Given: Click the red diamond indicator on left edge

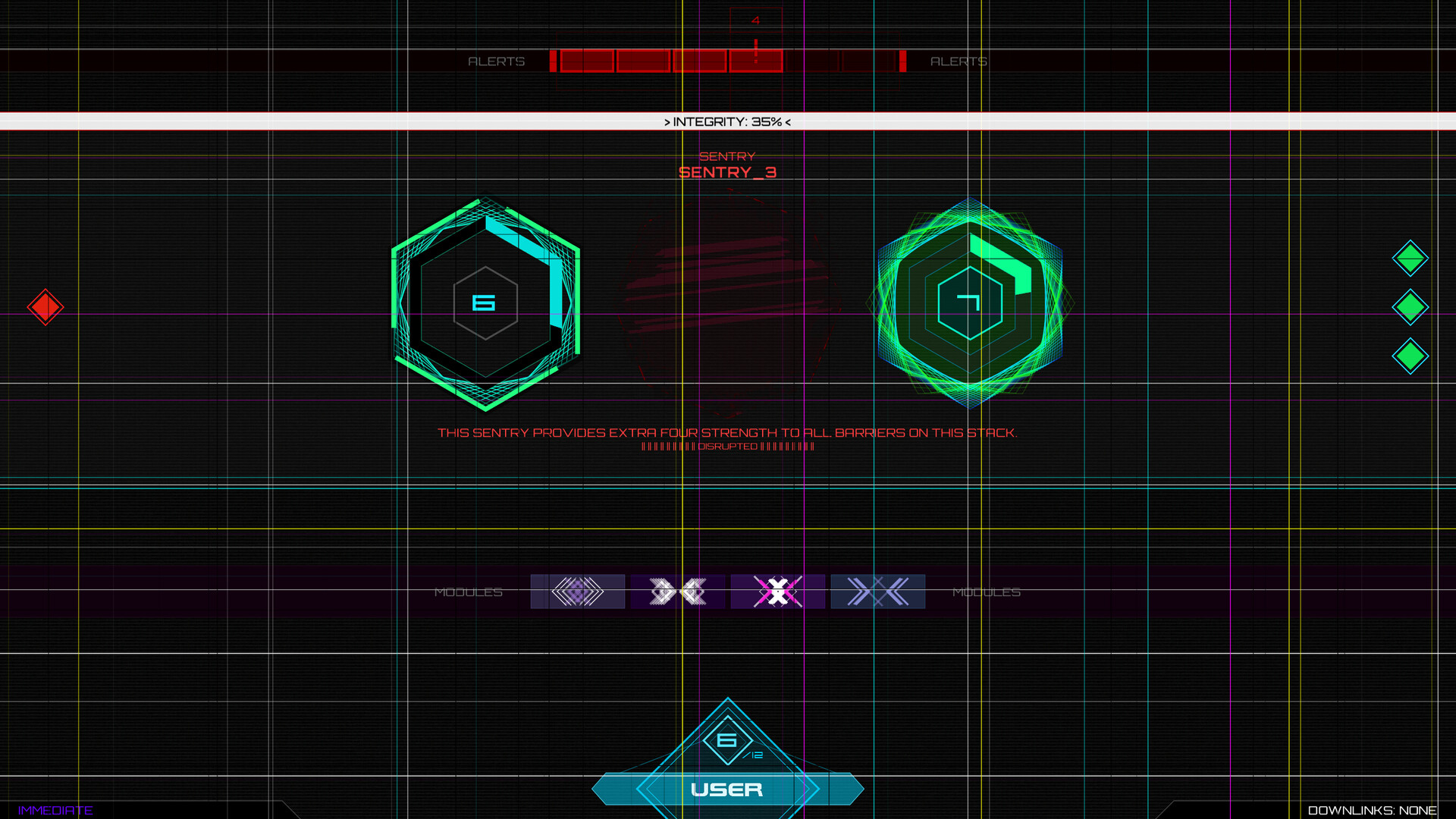Looking at the screenshot, I should pos(45,307).
